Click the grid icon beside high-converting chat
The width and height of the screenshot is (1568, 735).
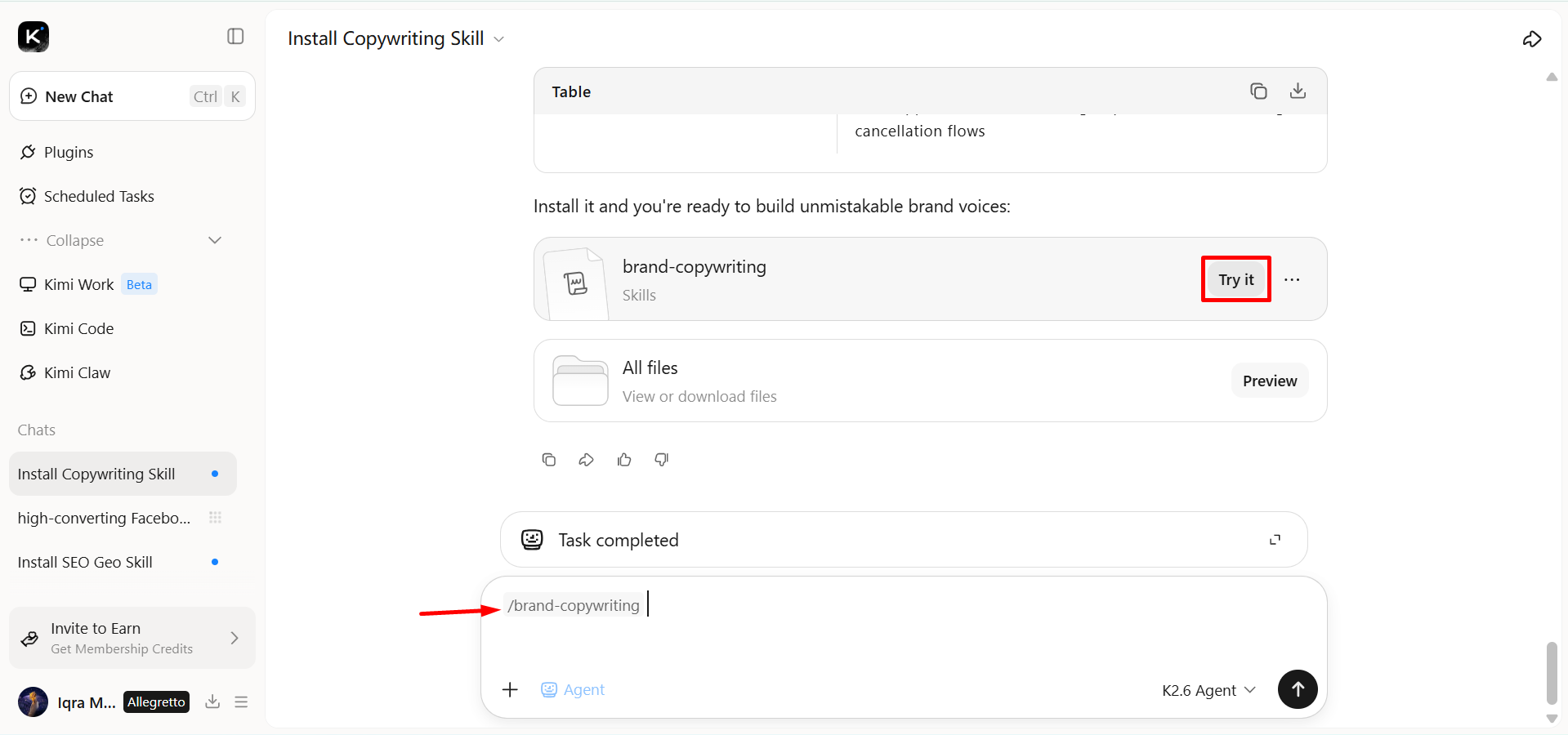click(x=215, y=518)
